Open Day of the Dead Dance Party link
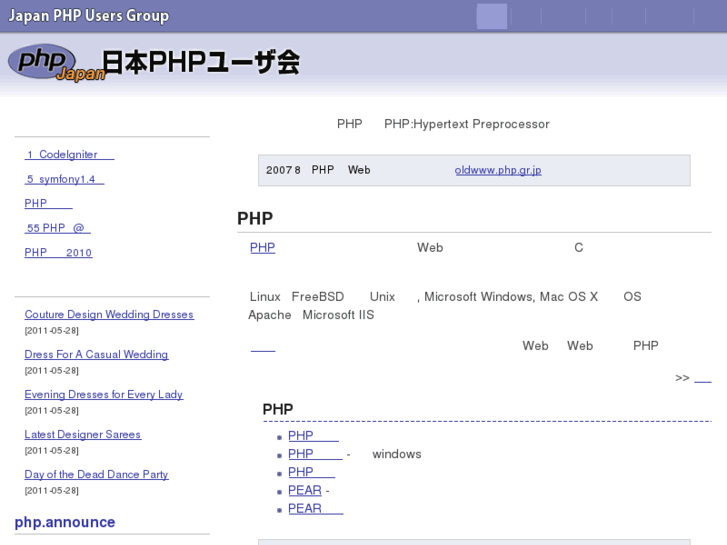This screenshot has width=727, height=545. click(x=96, y=474)
